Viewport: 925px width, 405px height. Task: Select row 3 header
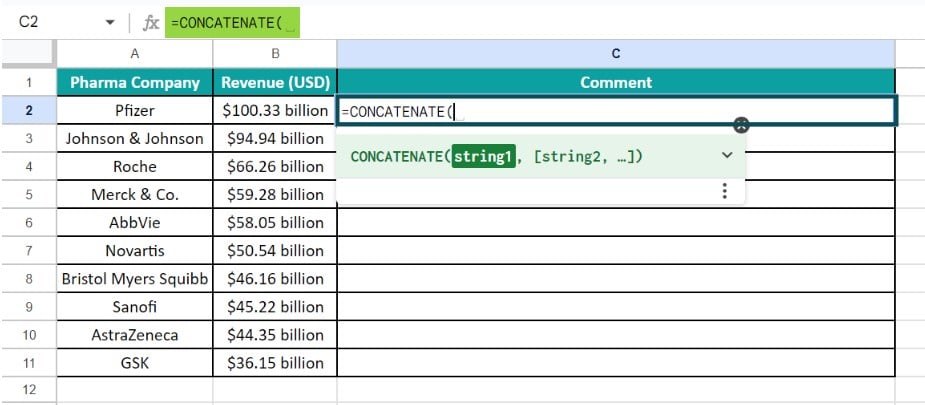pos(29,139)
